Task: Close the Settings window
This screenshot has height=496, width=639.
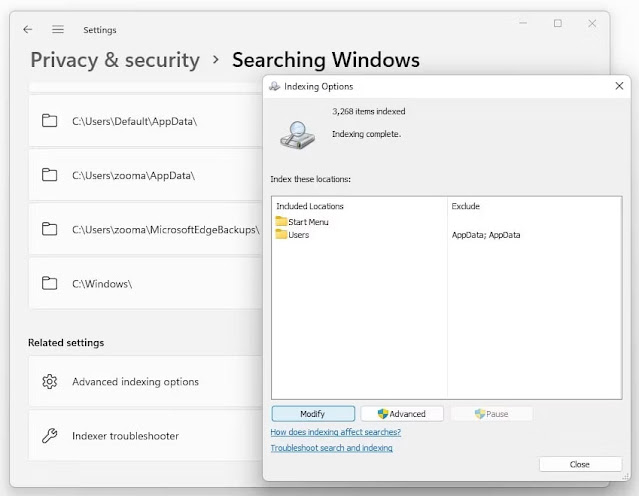Action: click(592, 23)
